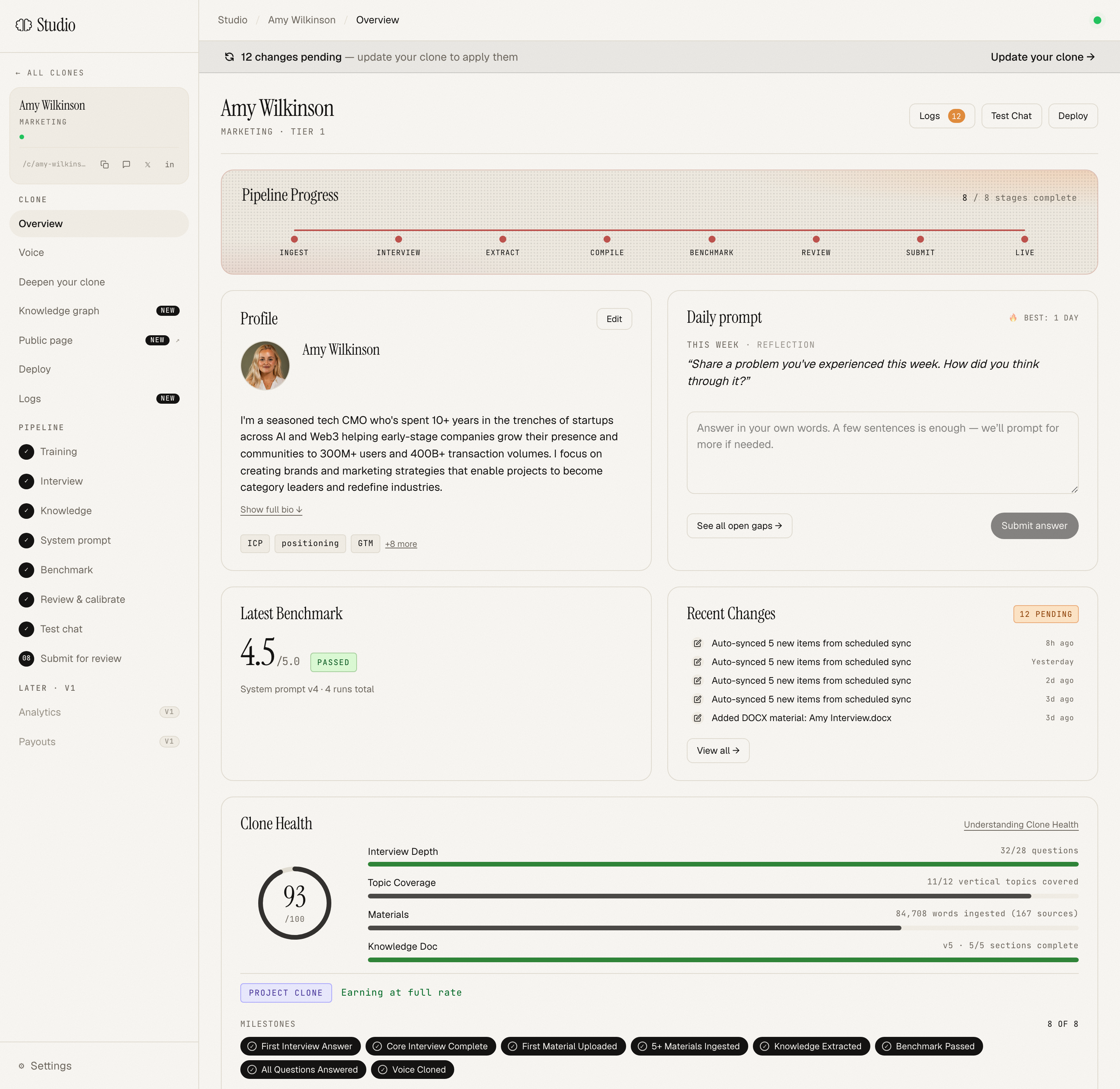Click the Studio brain logo icon
Viewport: 1120px width, 1089px height.
pyautogui.click(x=23, y=25)
